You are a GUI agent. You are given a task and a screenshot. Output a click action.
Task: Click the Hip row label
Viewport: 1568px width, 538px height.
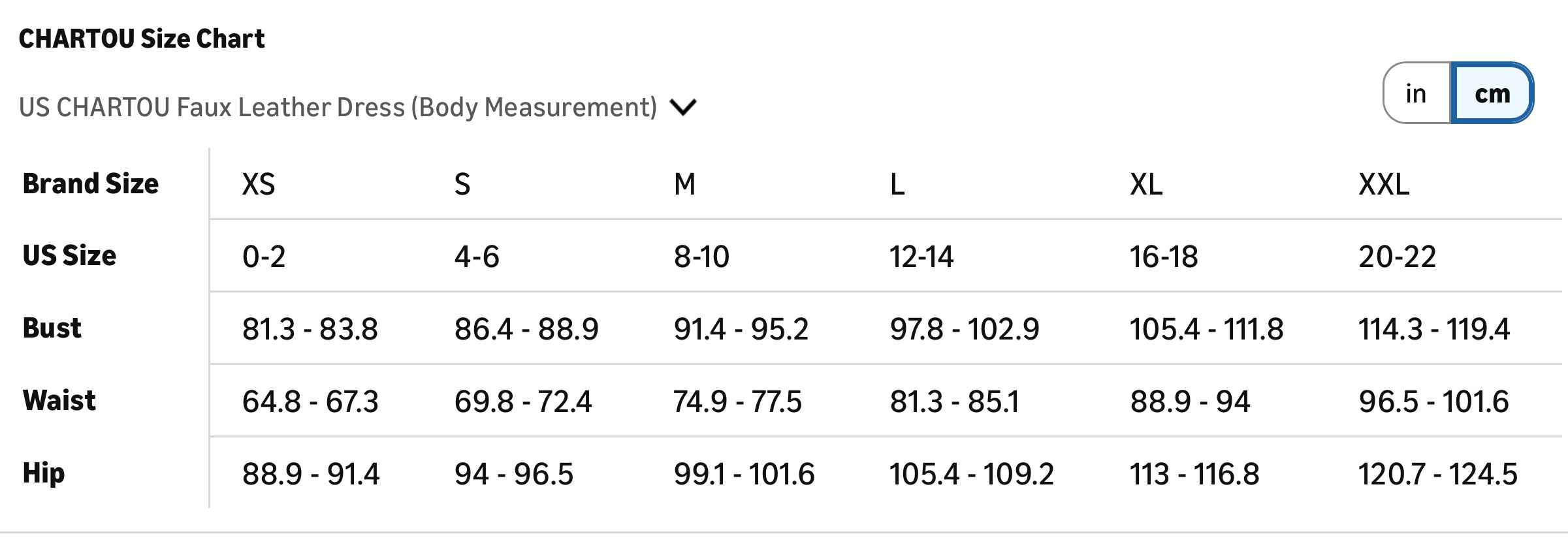[x=44, y=473]
